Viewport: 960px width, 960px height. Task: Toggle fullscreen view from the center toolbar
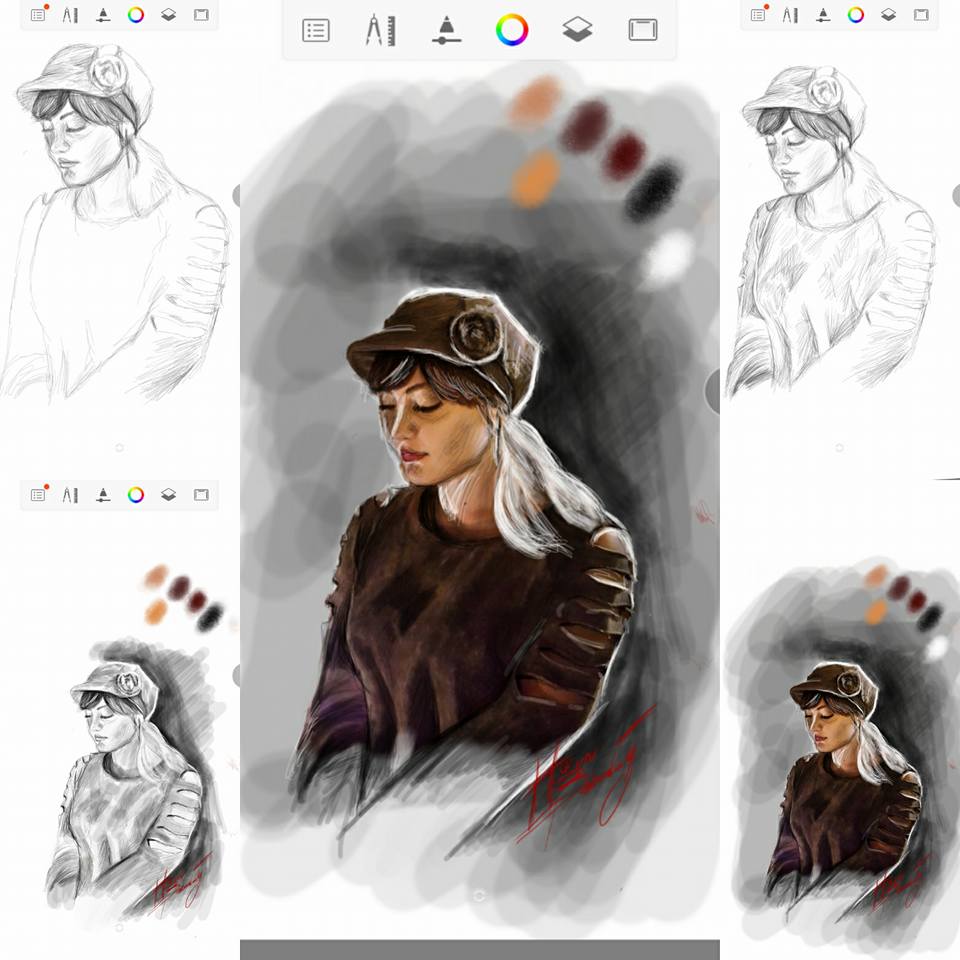pyautogui.click(x=642, y=31)
